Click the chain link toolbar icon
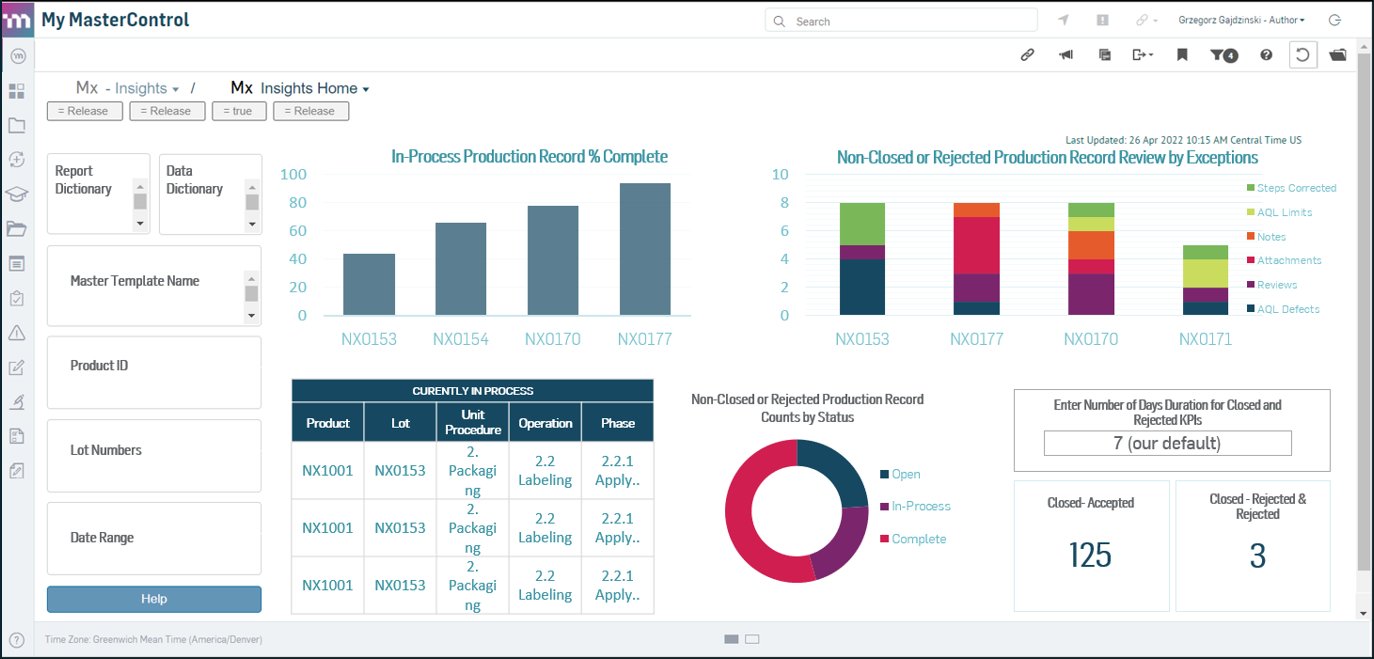Screen dimensions: 1374x659 1027,55
